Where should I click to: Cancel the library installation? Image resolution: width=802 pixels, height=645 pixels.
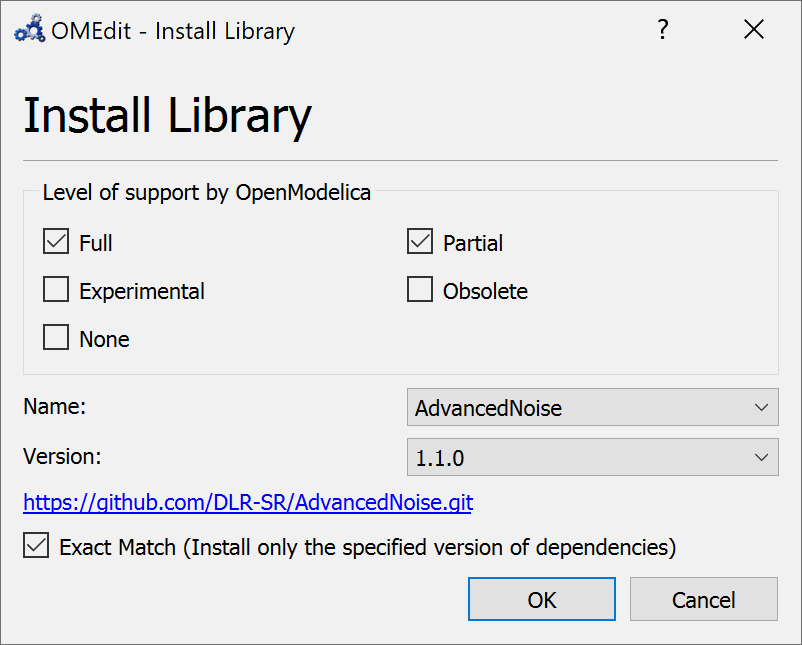(703, 599)
